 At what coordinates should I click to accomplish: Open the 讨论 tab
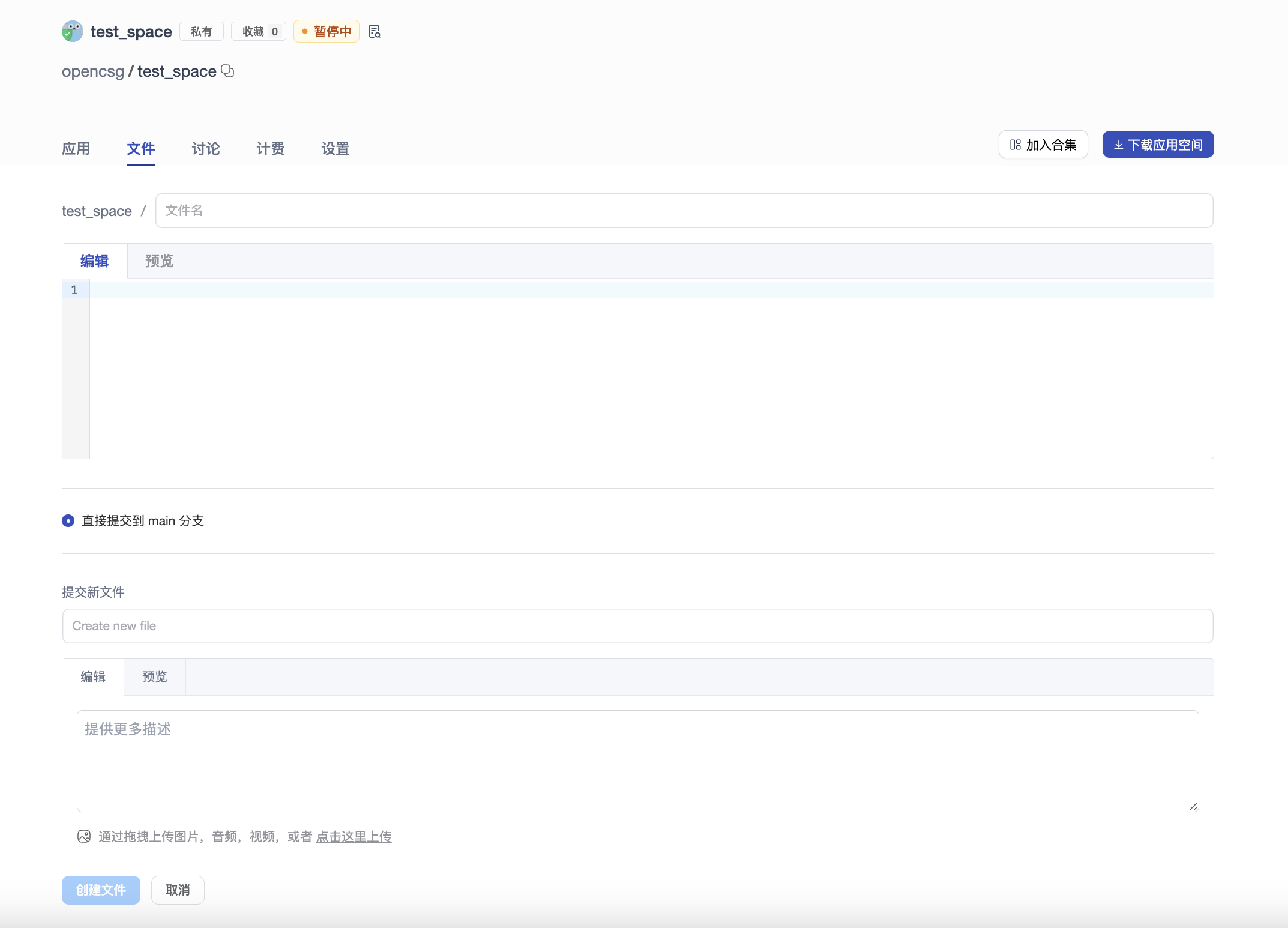pyautogui.click(x=205, y=148)
